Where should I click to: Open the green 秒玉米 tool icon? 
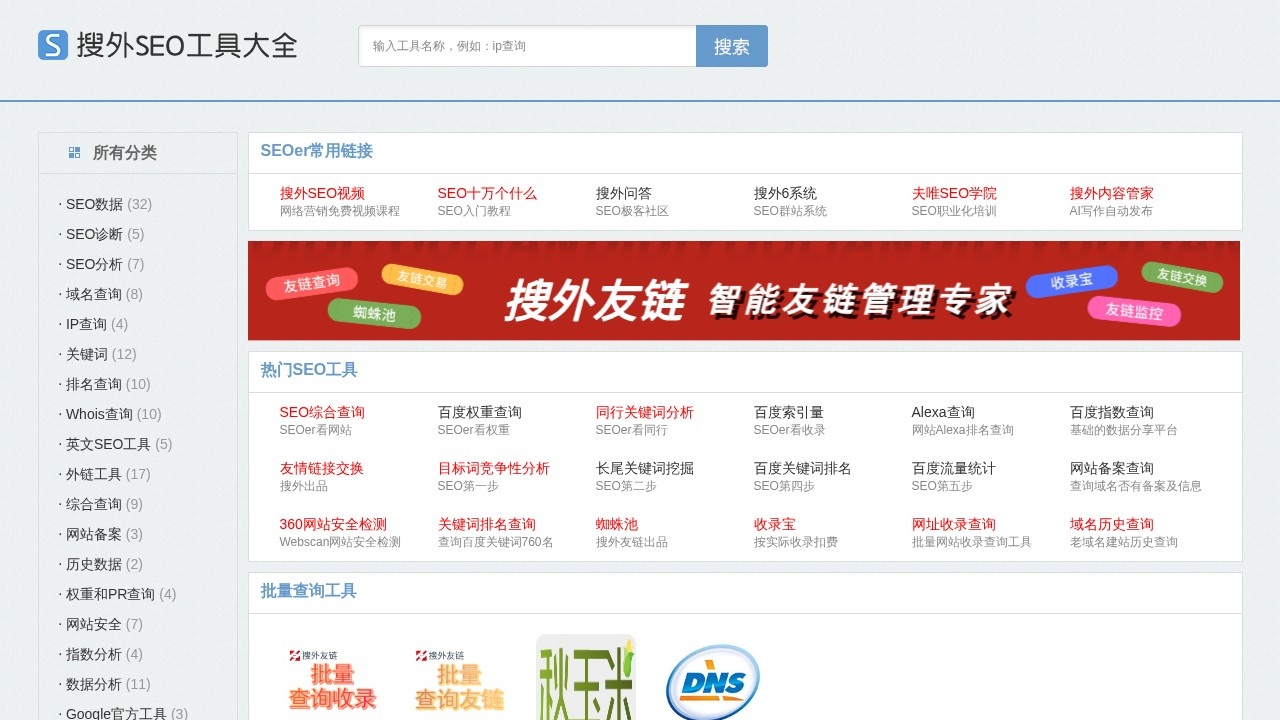(x=586, y=677)
